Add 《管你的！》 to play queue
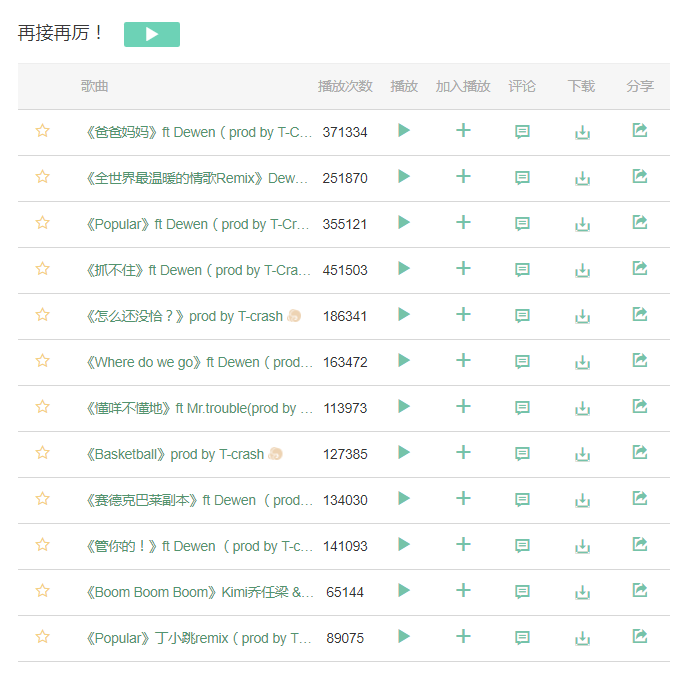Screen dimensions: 681x678 click(463, 545)
